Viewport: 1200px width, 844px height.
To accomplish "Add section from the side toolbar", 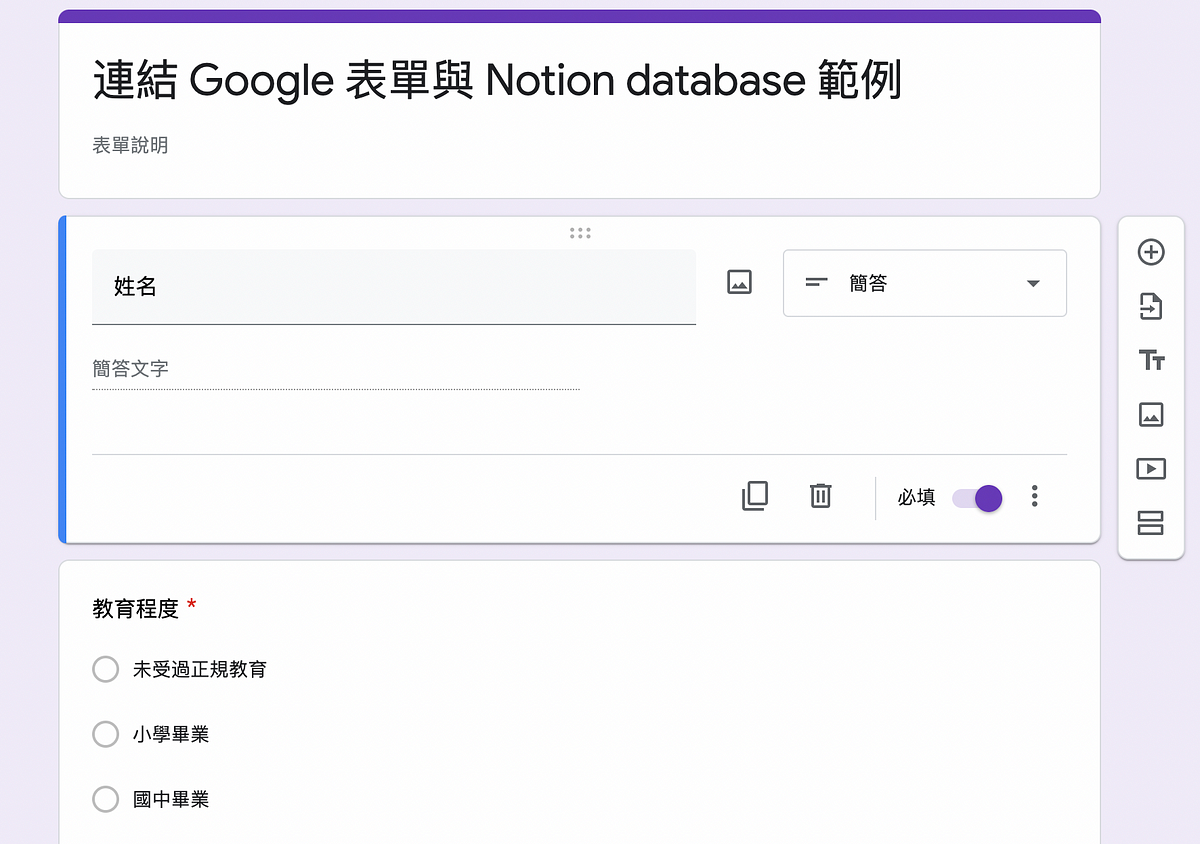I will coord(1151,522).
